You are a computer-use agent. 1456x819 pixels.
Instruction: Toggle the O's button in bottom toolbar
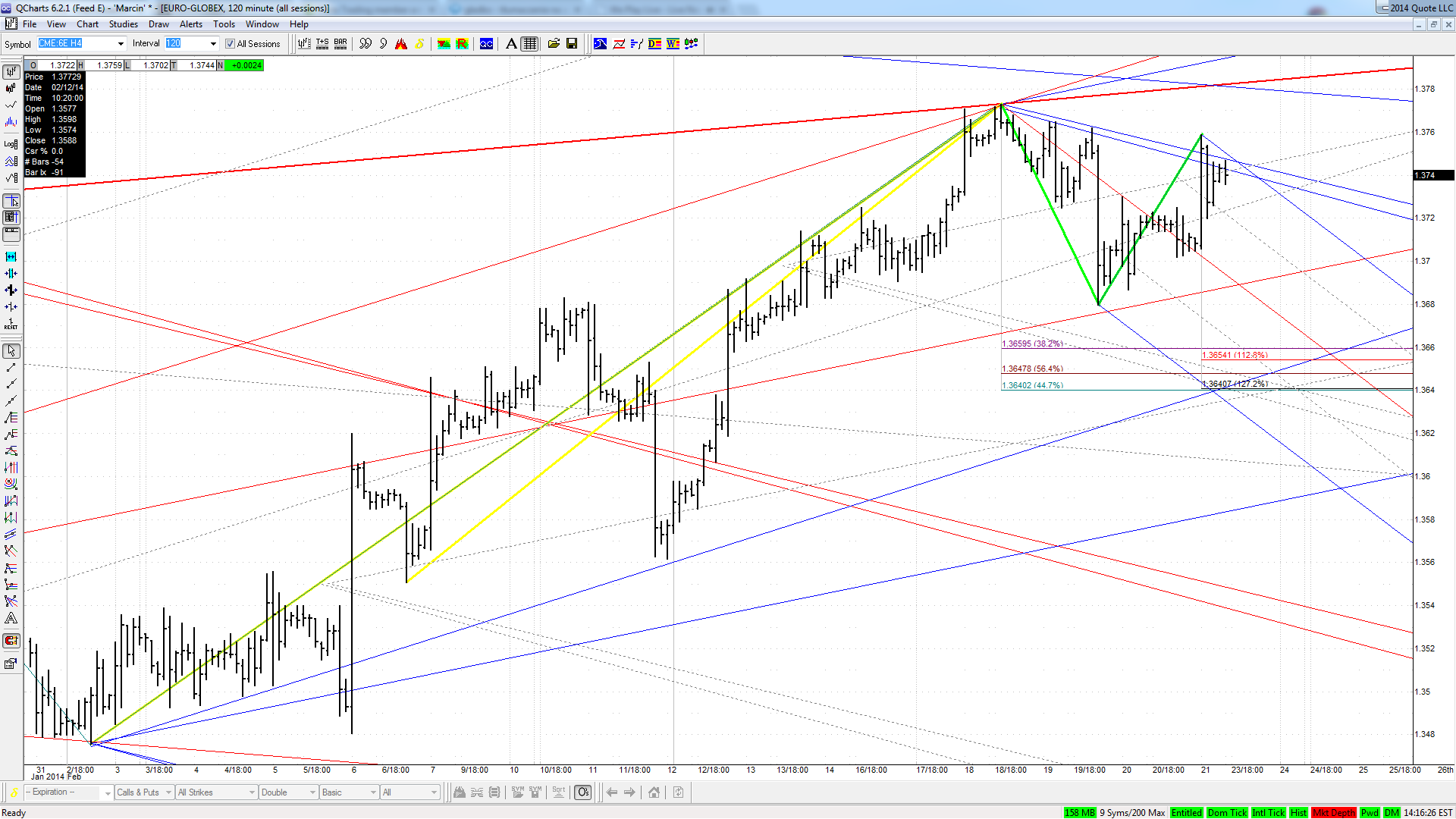(x=582, y=792)
